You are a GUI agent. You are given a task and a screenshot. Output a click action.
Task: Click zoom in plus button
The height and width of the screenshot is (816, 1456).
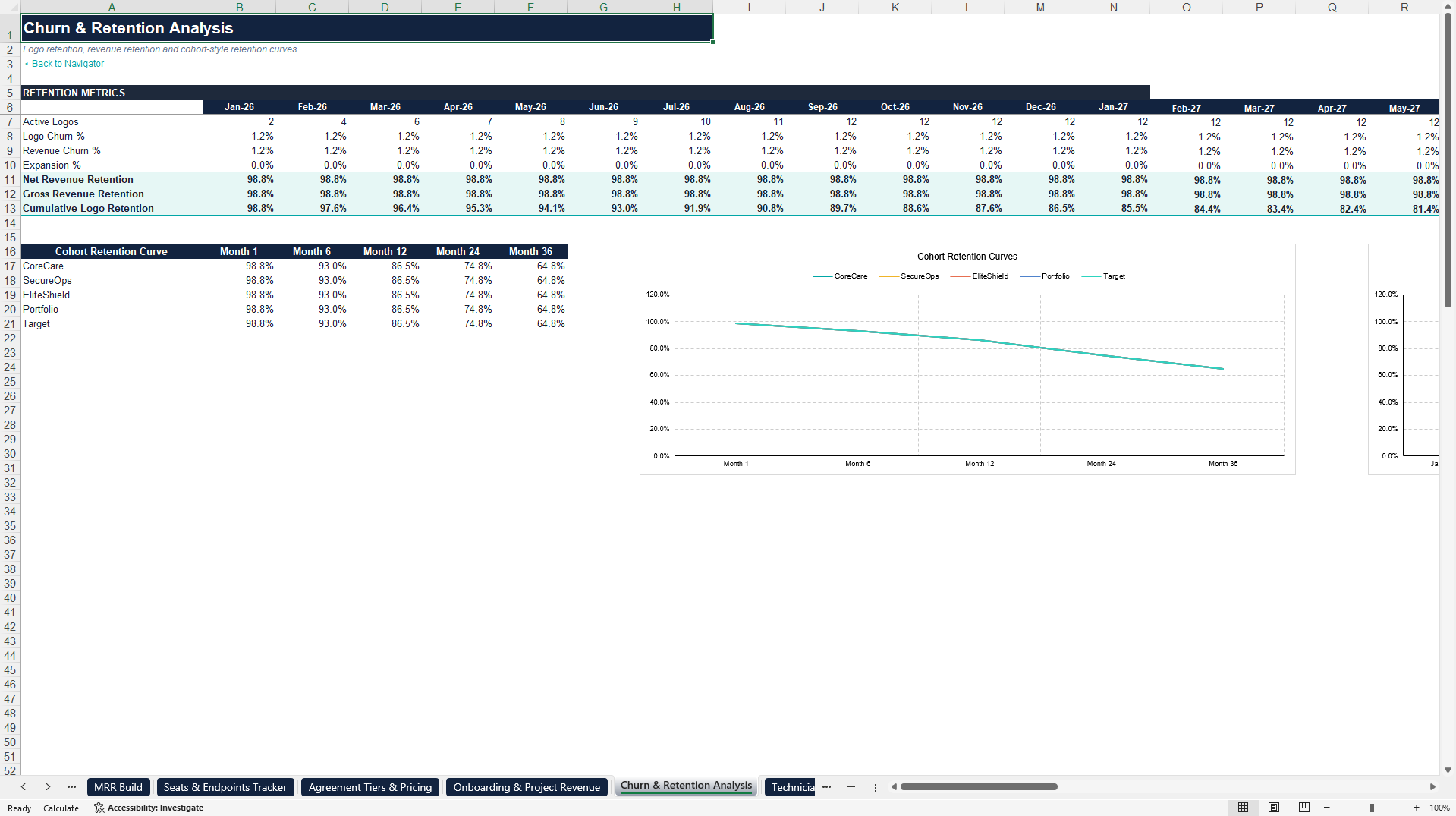[x=1416, y=808]
